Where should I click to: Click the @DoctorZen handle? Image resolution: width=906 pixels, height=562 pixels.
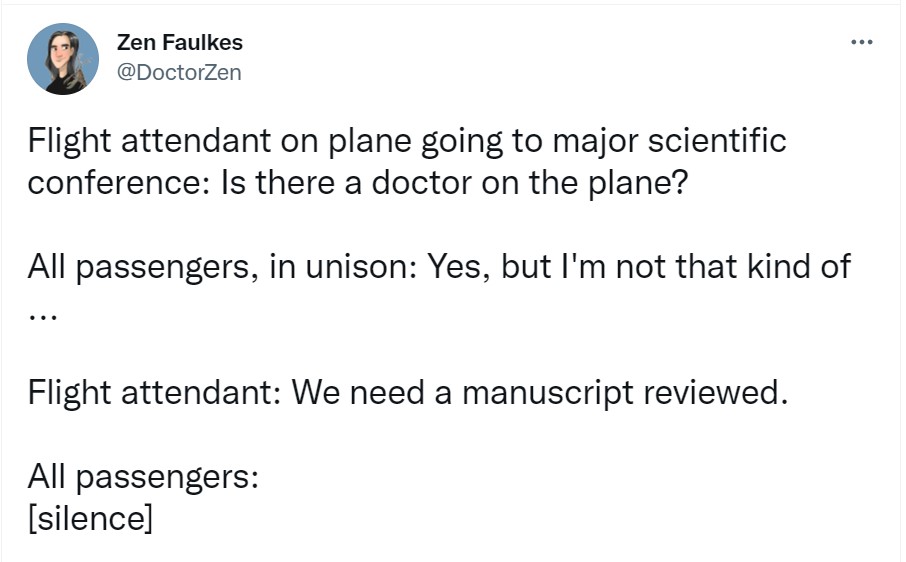pos(179,72)
